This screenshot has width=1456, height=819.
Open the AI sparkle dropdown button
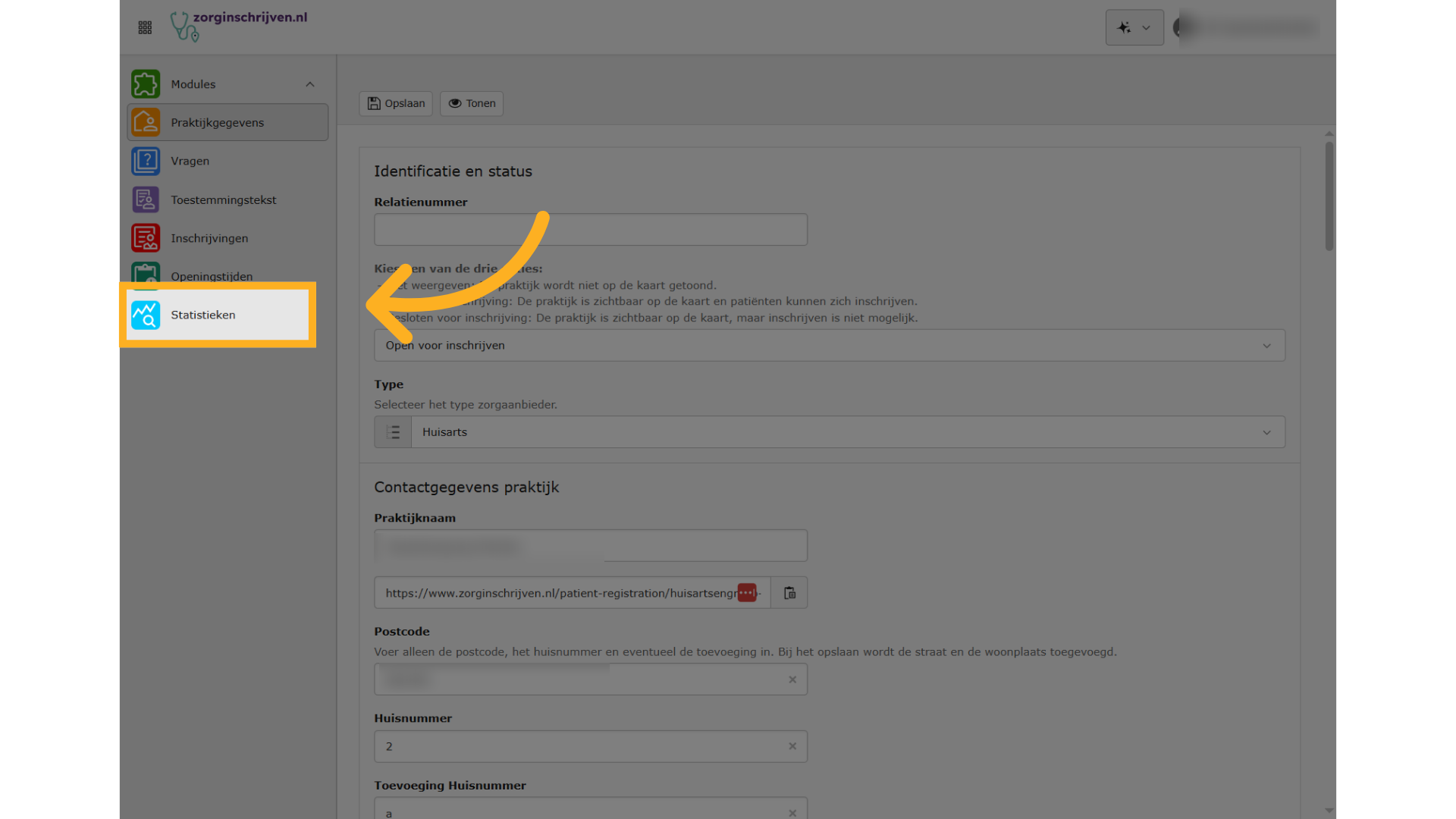(x=1134, y=28)
